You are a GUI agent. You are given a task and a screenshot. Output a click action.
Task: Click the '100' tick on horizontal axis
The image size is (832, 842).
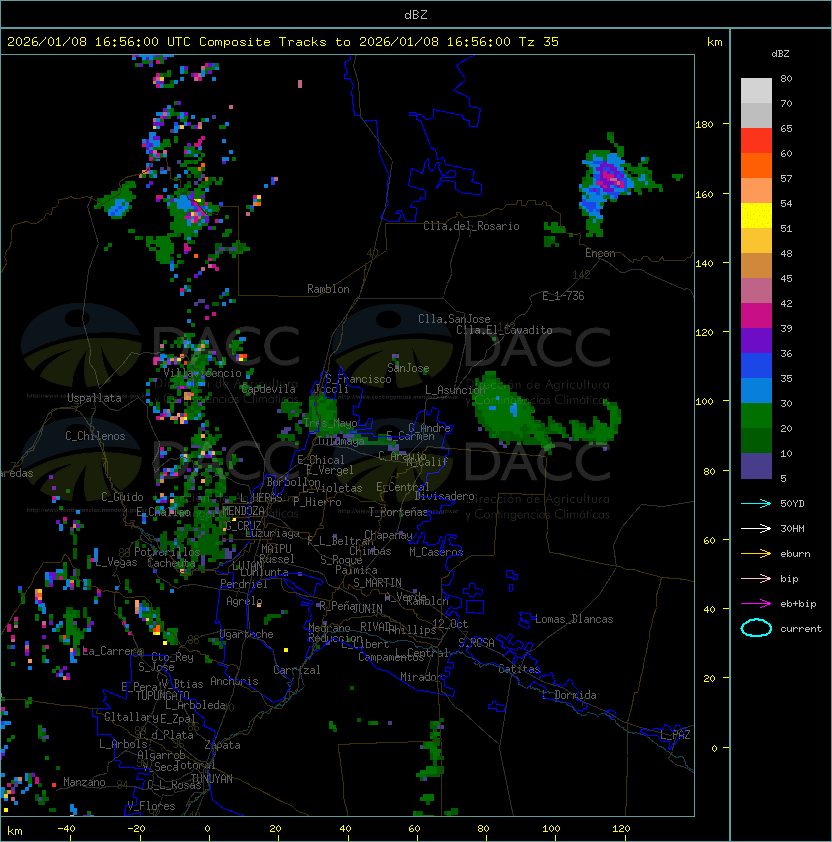click(551, 829)
